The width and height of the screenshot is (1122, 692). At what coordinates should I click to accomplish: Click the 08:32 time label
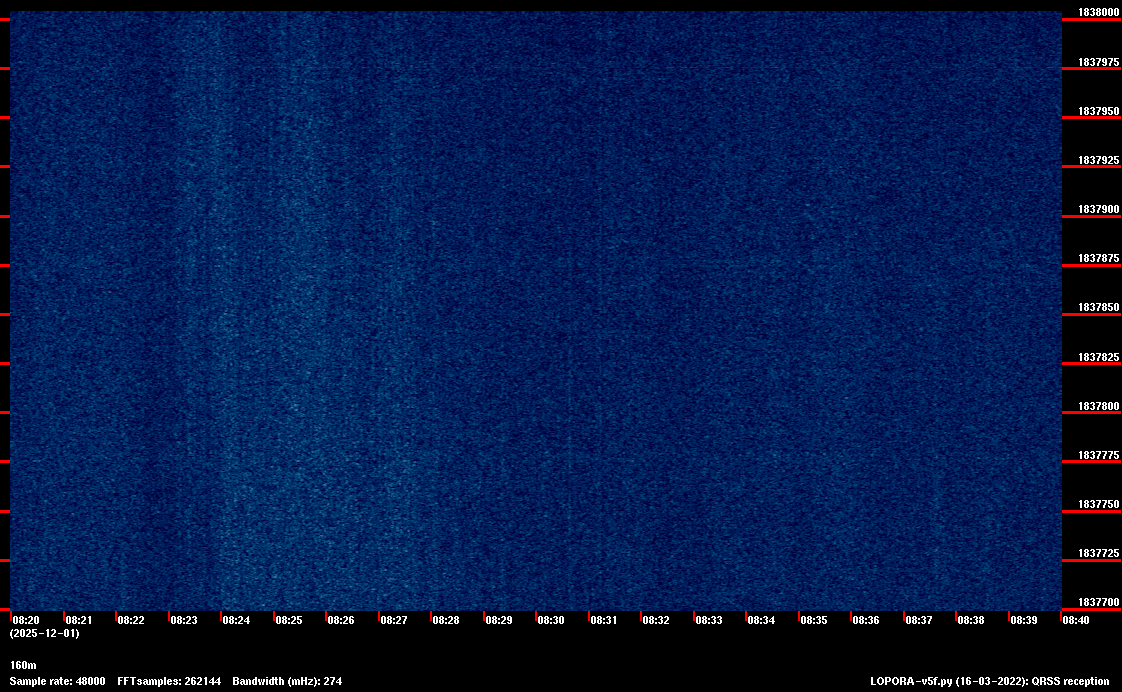pos(655,620)
